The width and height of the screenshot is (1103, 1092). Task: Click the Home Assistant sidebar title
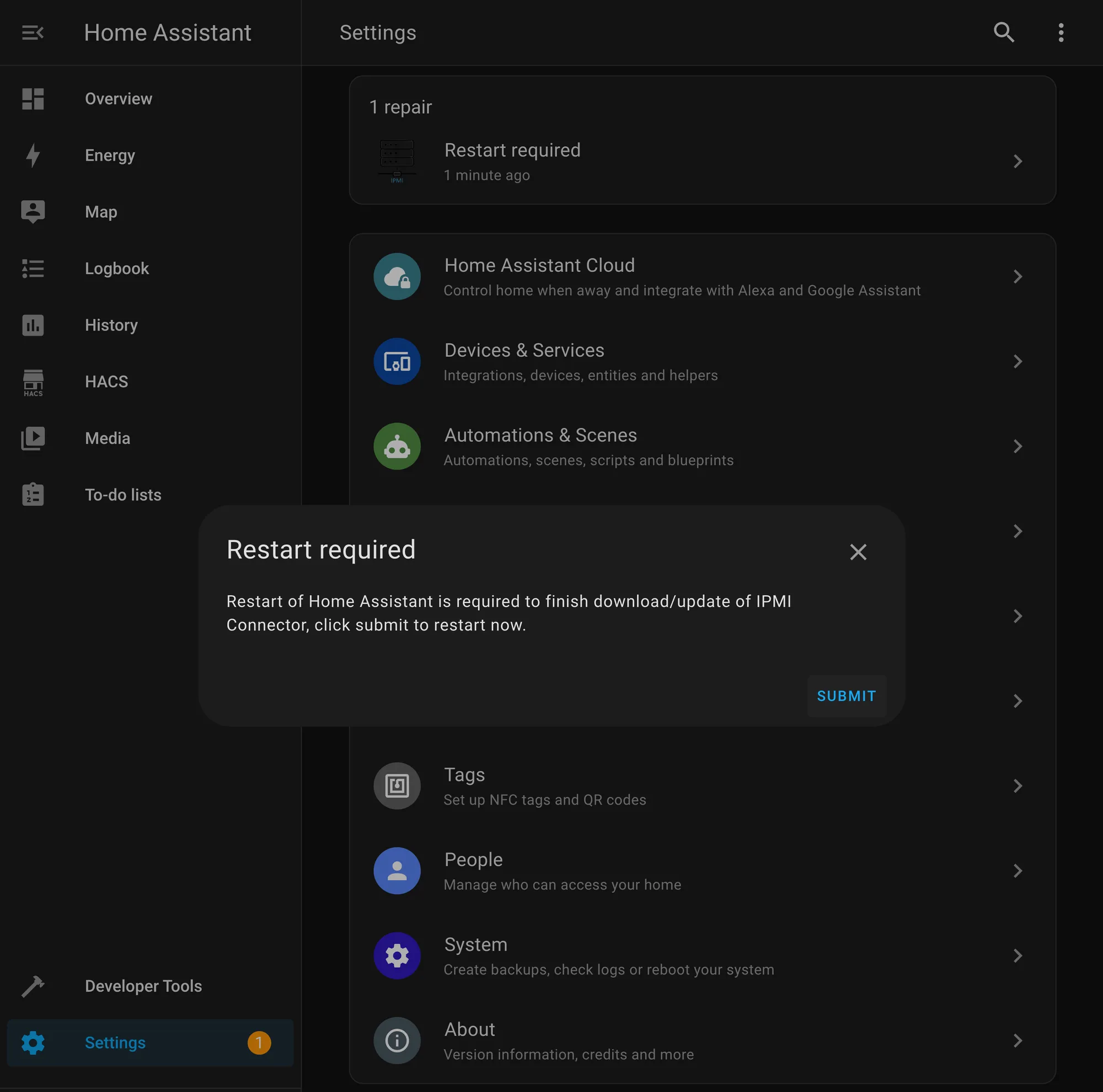coord(167,33)
